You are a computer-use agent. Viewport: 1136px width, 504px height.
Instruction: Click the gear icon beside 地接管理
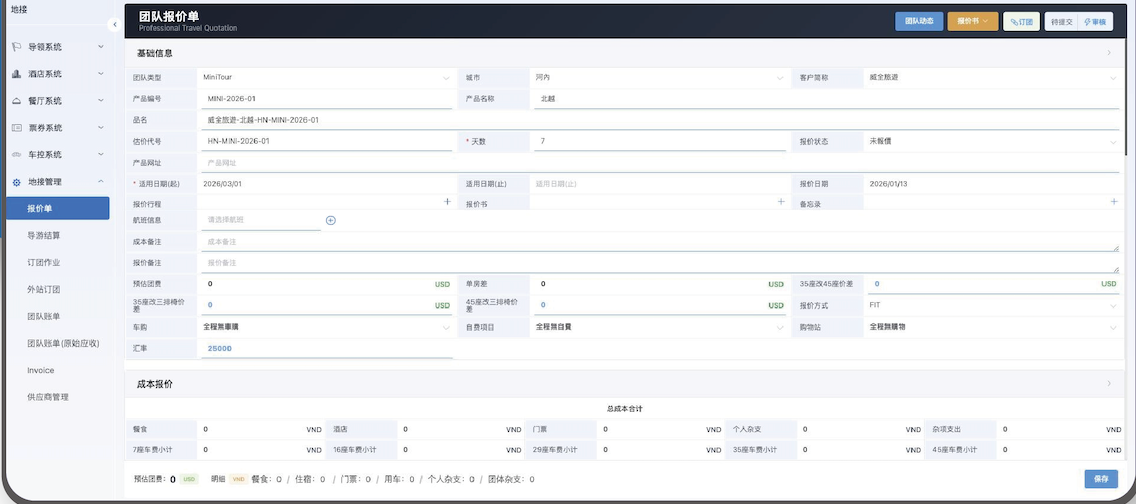tap(17, 182)
